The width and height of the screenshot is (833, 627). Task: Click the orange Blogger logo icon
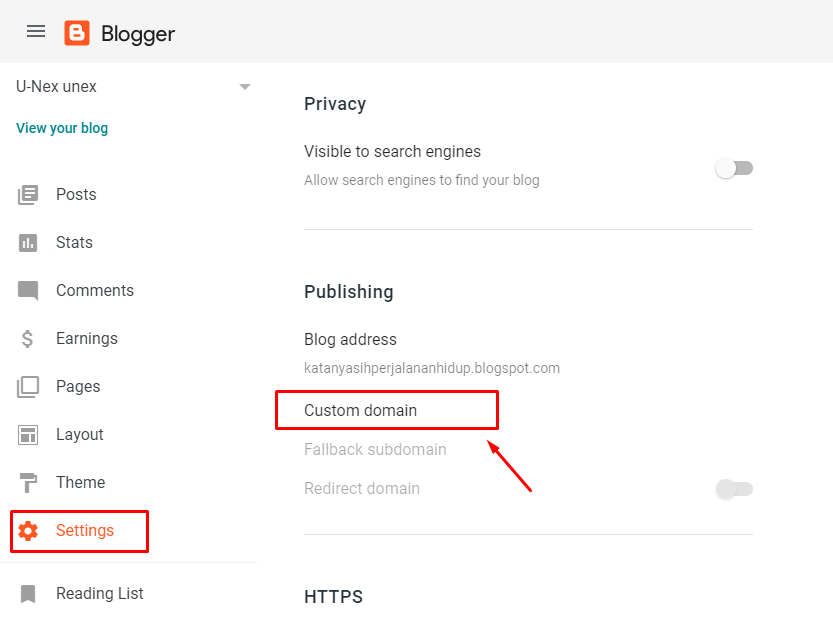point(77,33)
